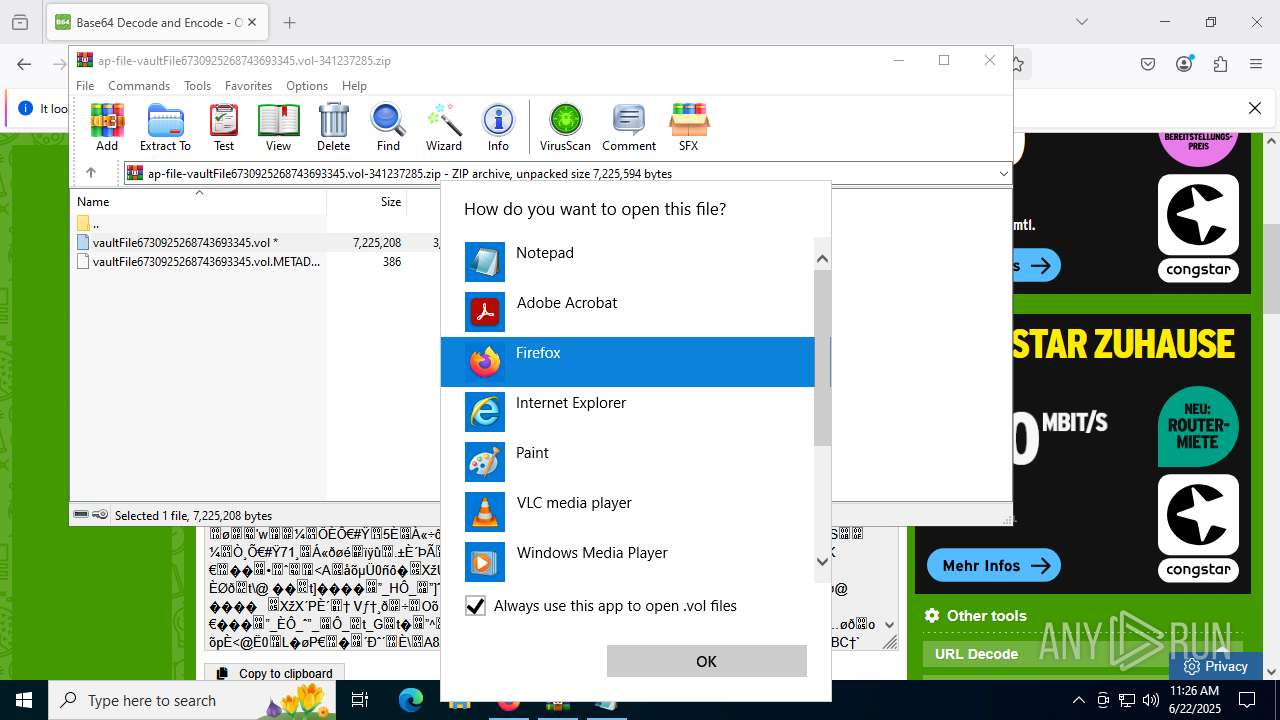Open Firefox extensions puzzle icon

click(1220, 64)
